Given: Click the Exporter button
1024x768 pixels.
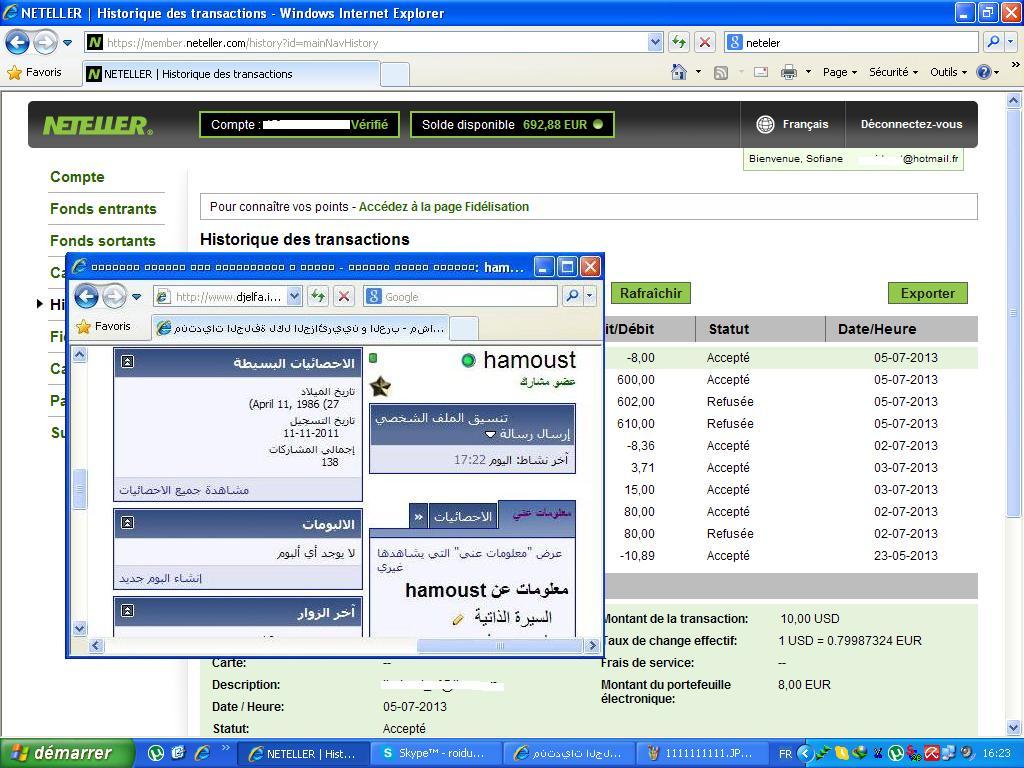Looking at the screenshot, I should pyautogui.click(x=927, y=293).
